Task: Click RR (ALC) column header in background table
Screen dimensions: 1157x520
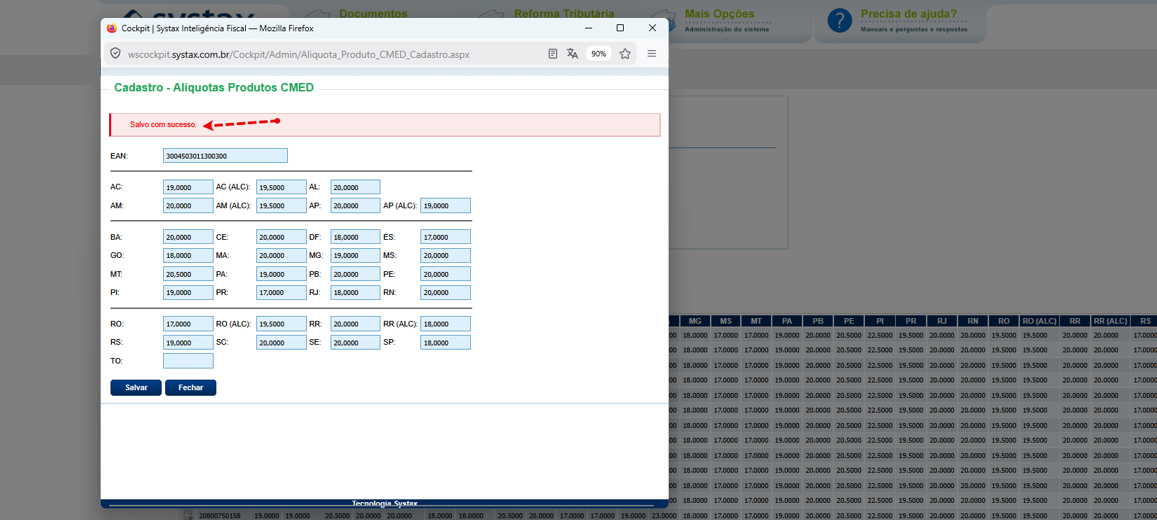Action: click(1111, 321)
